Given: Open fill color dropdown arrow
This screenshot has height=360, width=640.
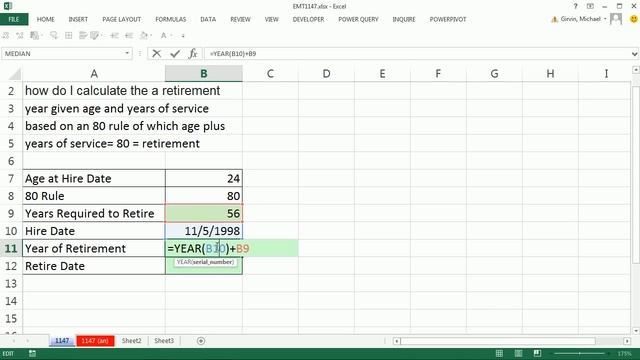Looking at the screenshot, I should (x=151, y=36).
